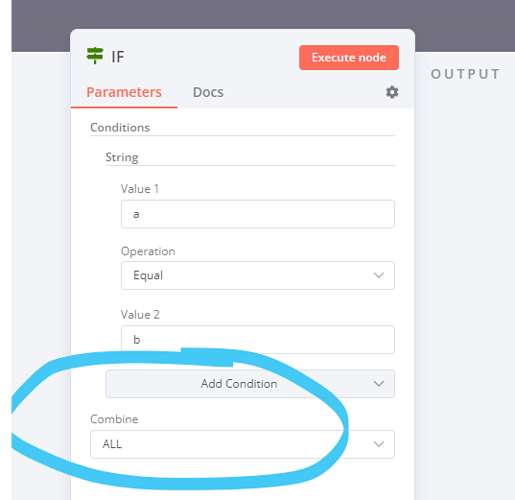Click the chevron on Add Condition

point(379,384)
